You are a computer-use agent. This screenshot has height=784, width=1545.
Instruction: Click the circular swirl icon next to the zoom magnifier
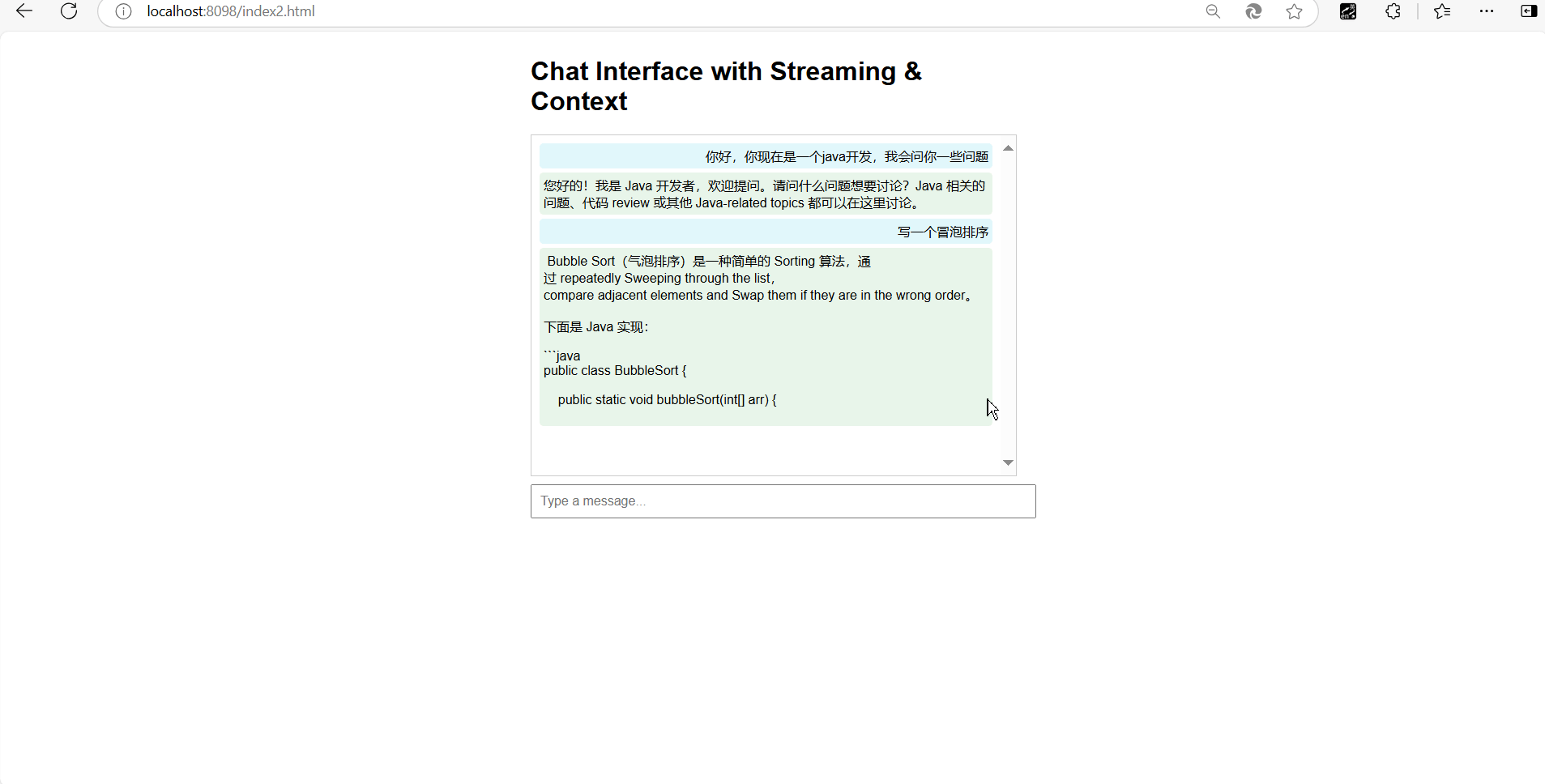(1253, 11)
